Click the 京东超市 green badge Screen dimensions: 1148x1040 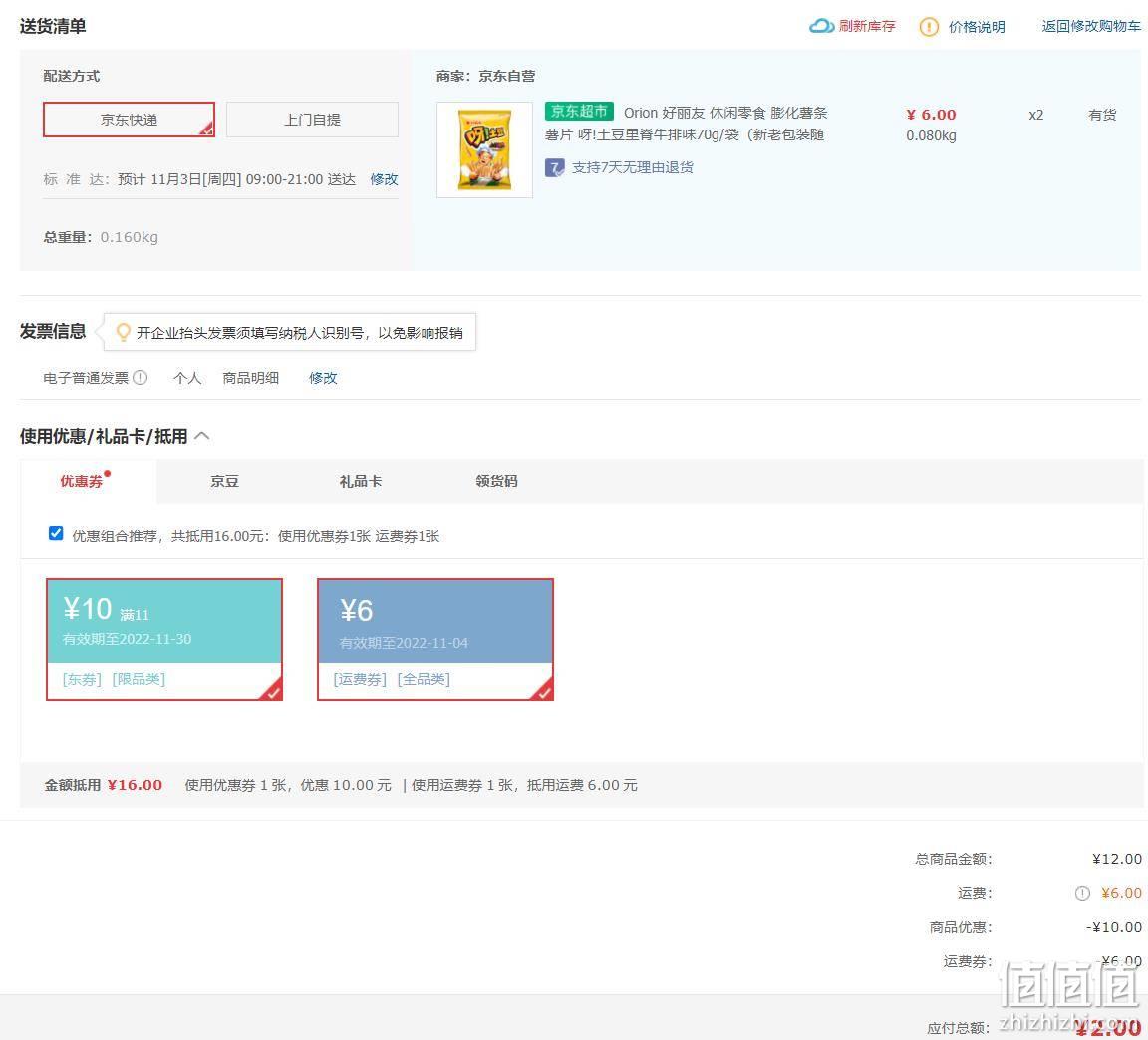578,112
